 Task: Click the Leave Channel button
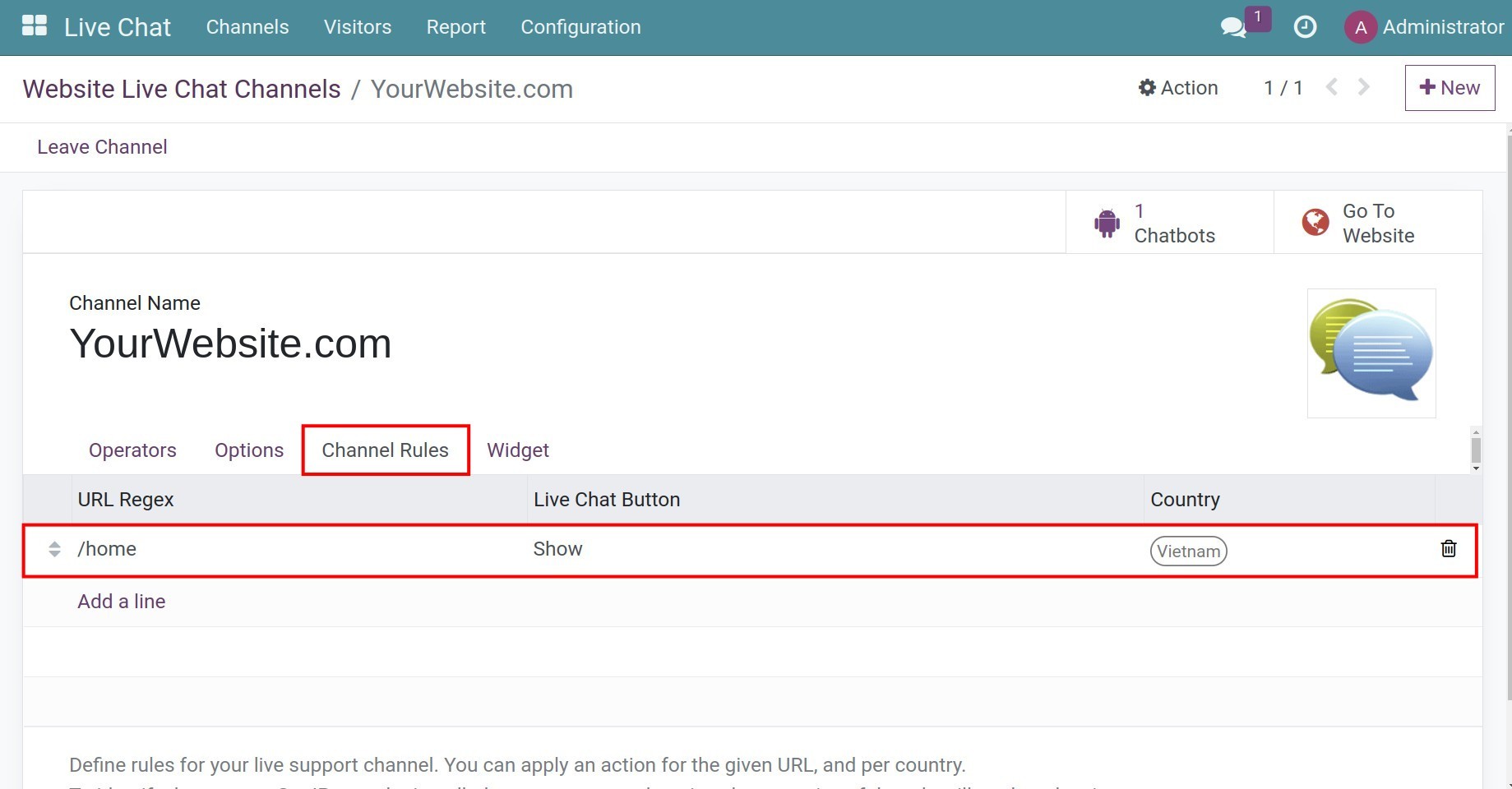(x=101, y=146)
